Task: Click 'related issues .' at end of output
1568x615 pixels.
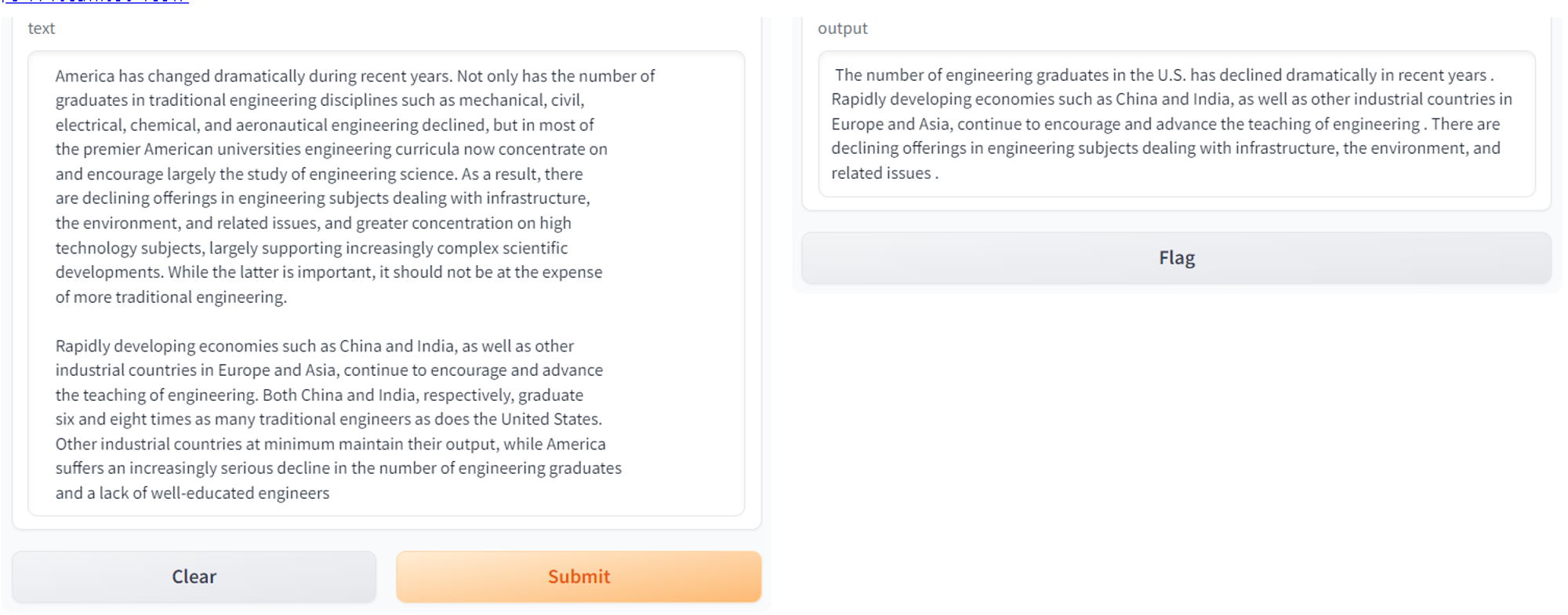Action: click(x=883, y=173)
